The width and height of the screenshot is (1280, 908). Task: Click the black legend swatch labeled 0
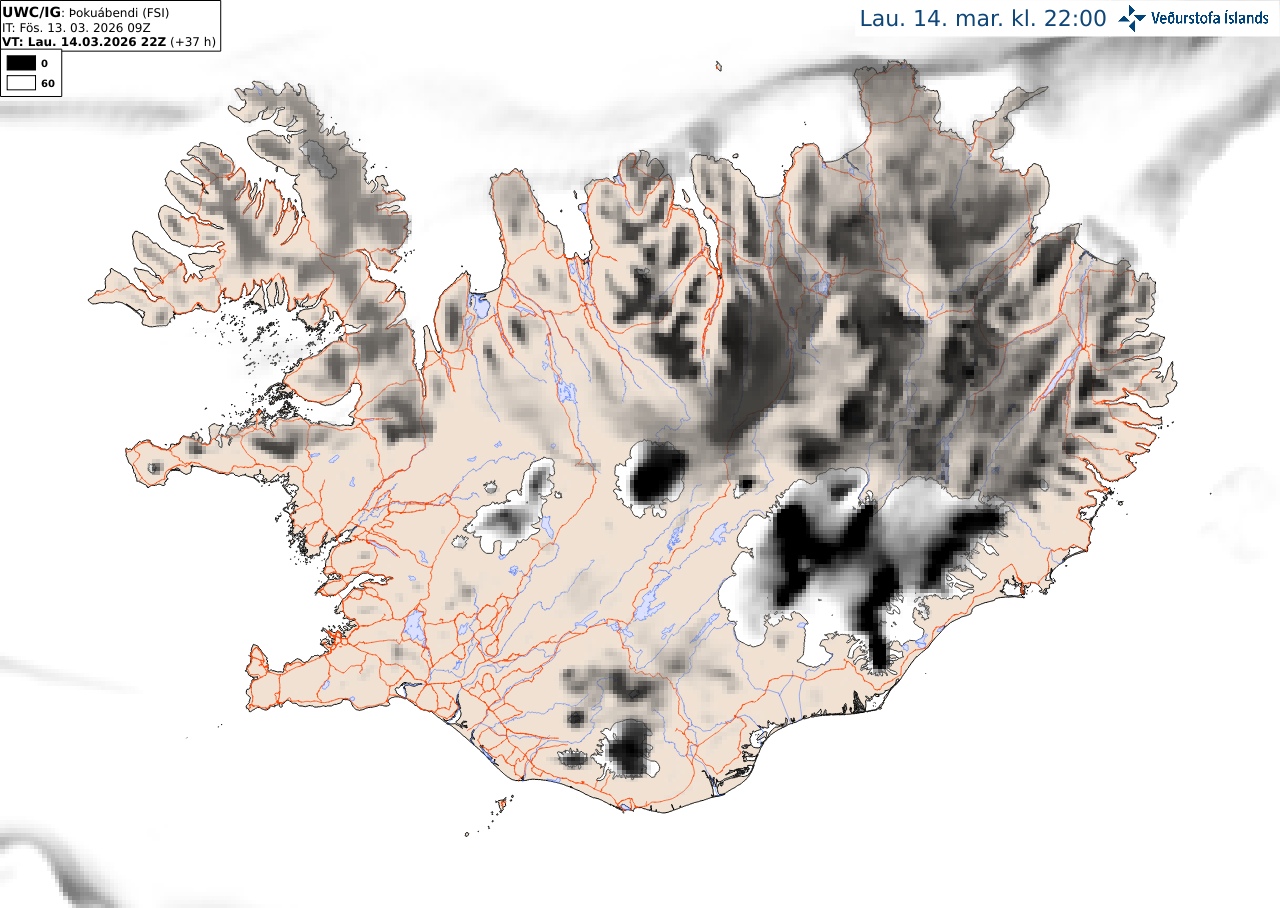(21, 63)
